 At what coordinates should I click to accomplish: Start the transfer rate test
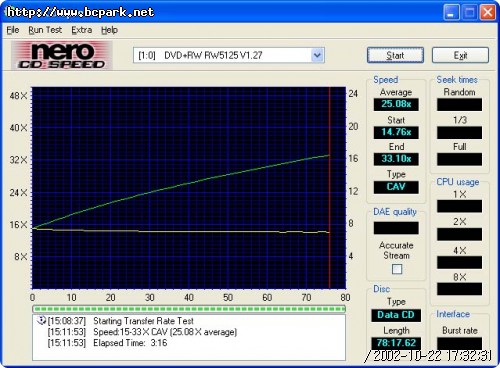(395, 55)
